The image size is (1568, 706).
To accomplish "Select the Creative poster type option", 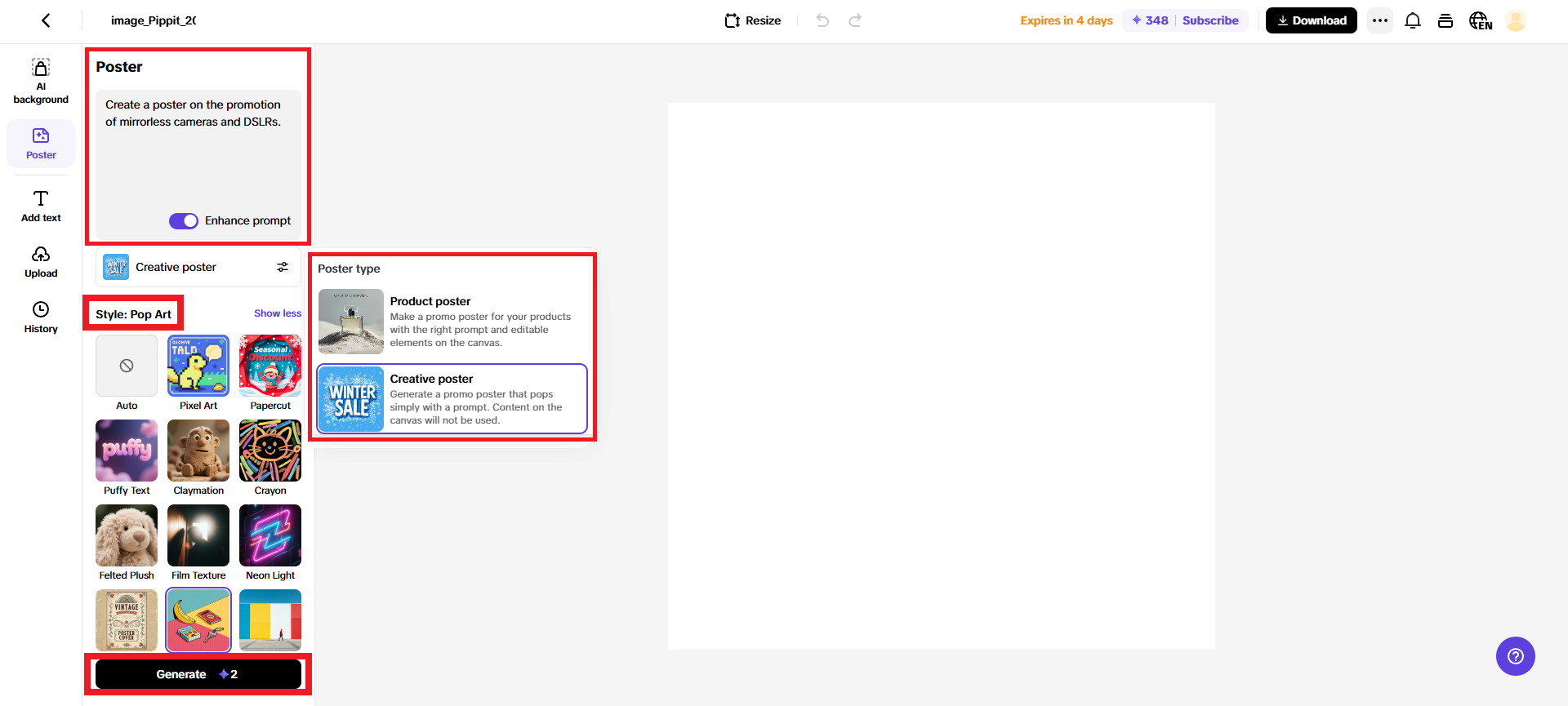I will tap(452, 399).
